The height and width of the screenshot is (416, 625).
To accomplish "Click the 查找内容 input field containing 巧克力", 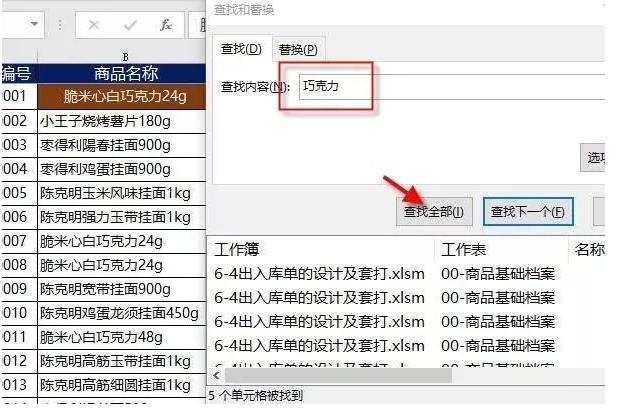I will (x=450, y=87).
